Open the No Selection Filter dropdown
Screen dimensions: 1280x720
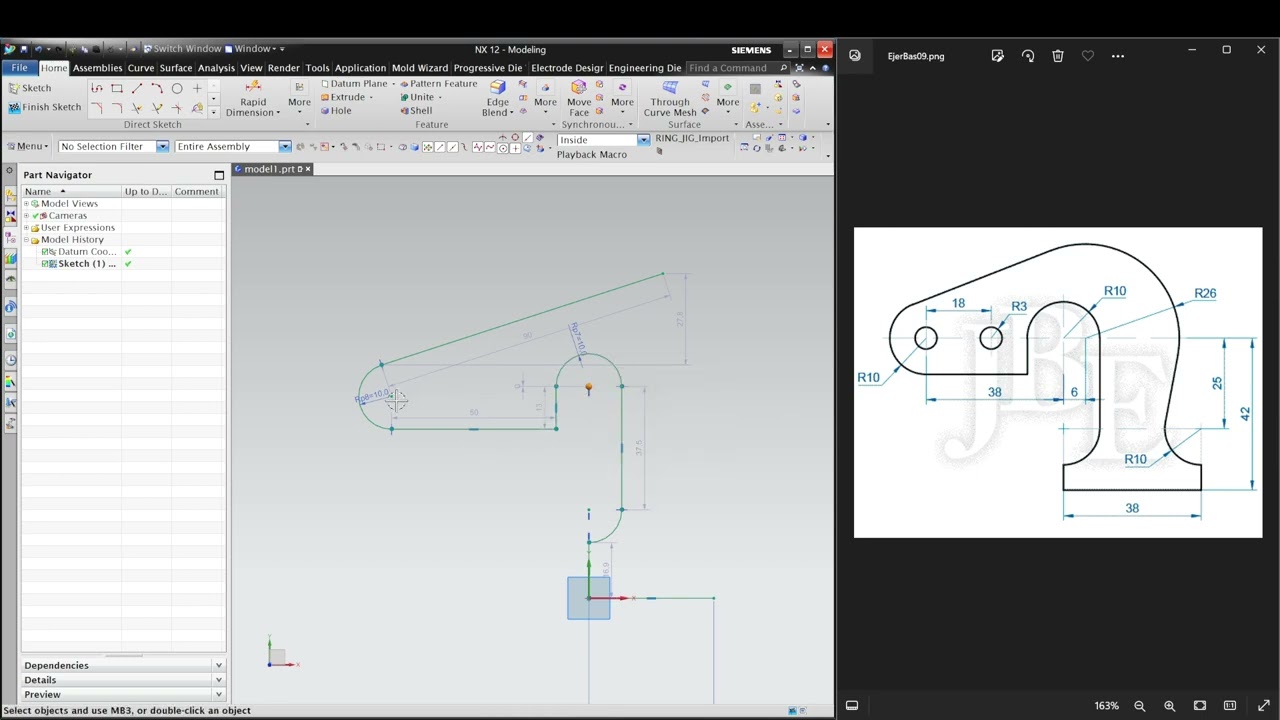(x=162, y=147)
